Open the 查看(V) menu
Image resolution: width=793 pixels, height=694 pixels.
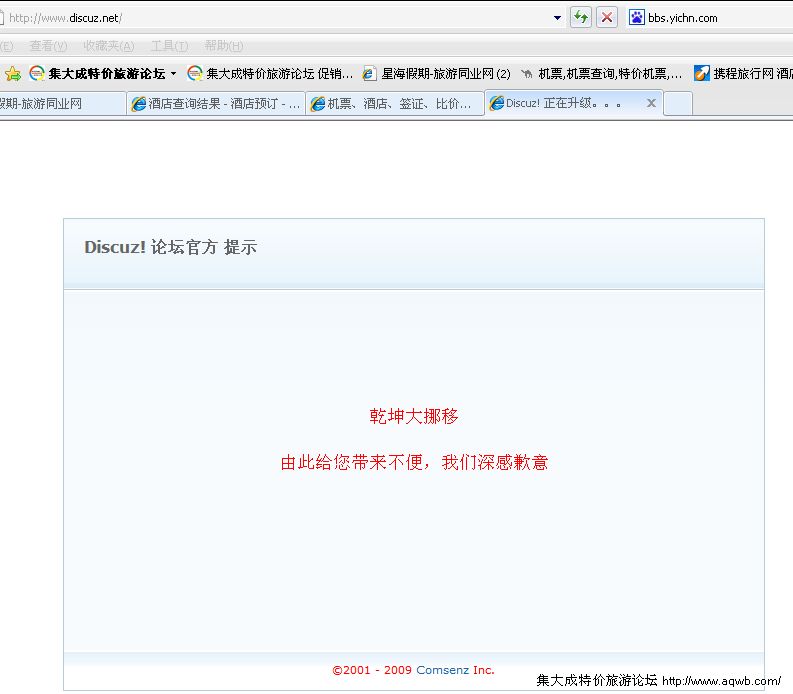(x=48, y=46)
